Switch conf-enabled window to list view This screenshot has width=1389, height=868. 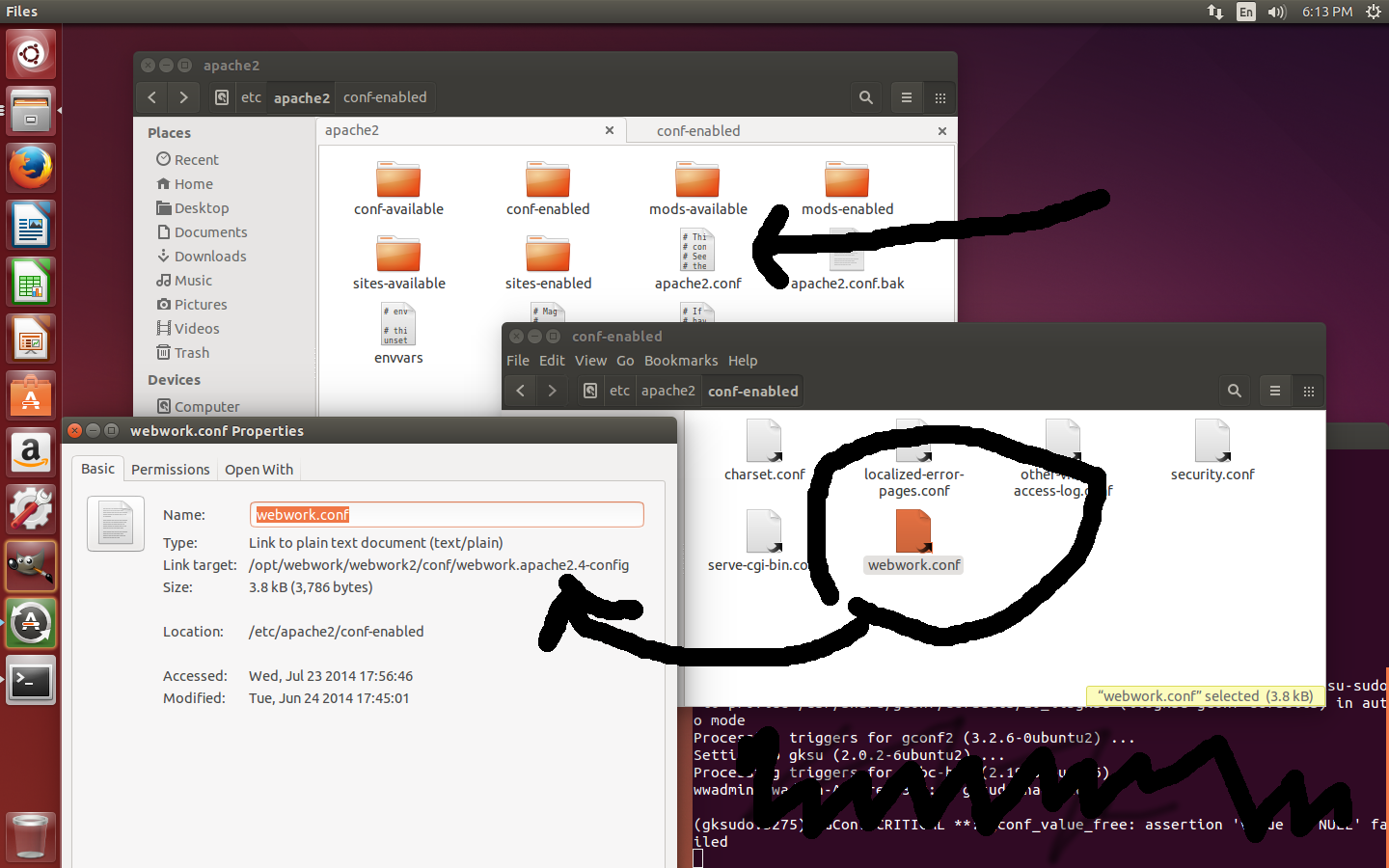1275,391
